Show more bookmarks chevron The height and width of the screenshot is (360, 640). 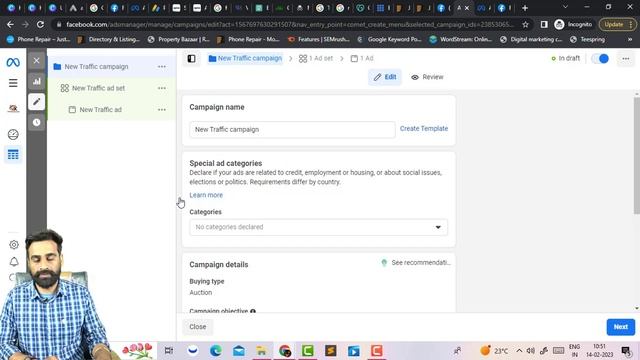pos(630,40)
